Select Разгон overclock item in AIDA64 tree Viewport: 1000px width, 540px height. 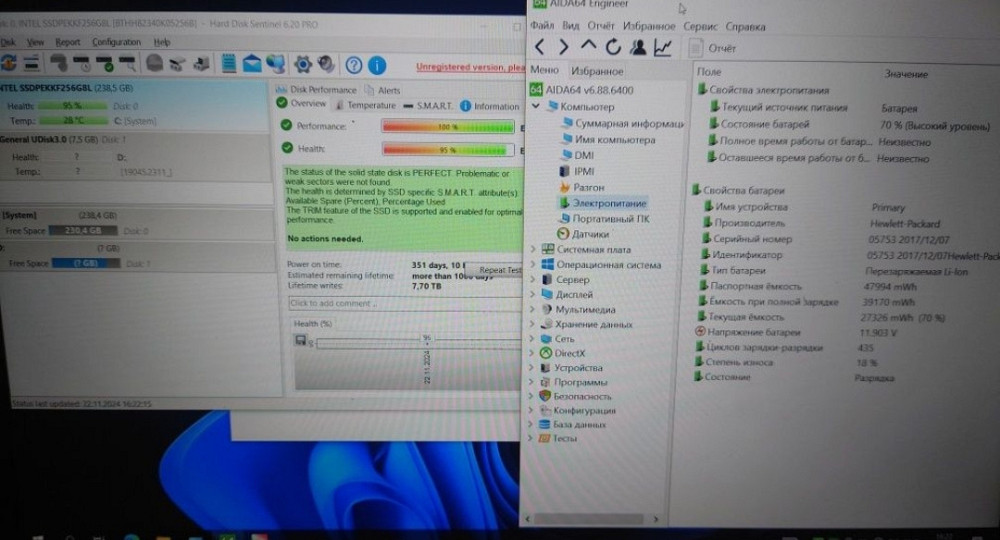pos(582,187)
